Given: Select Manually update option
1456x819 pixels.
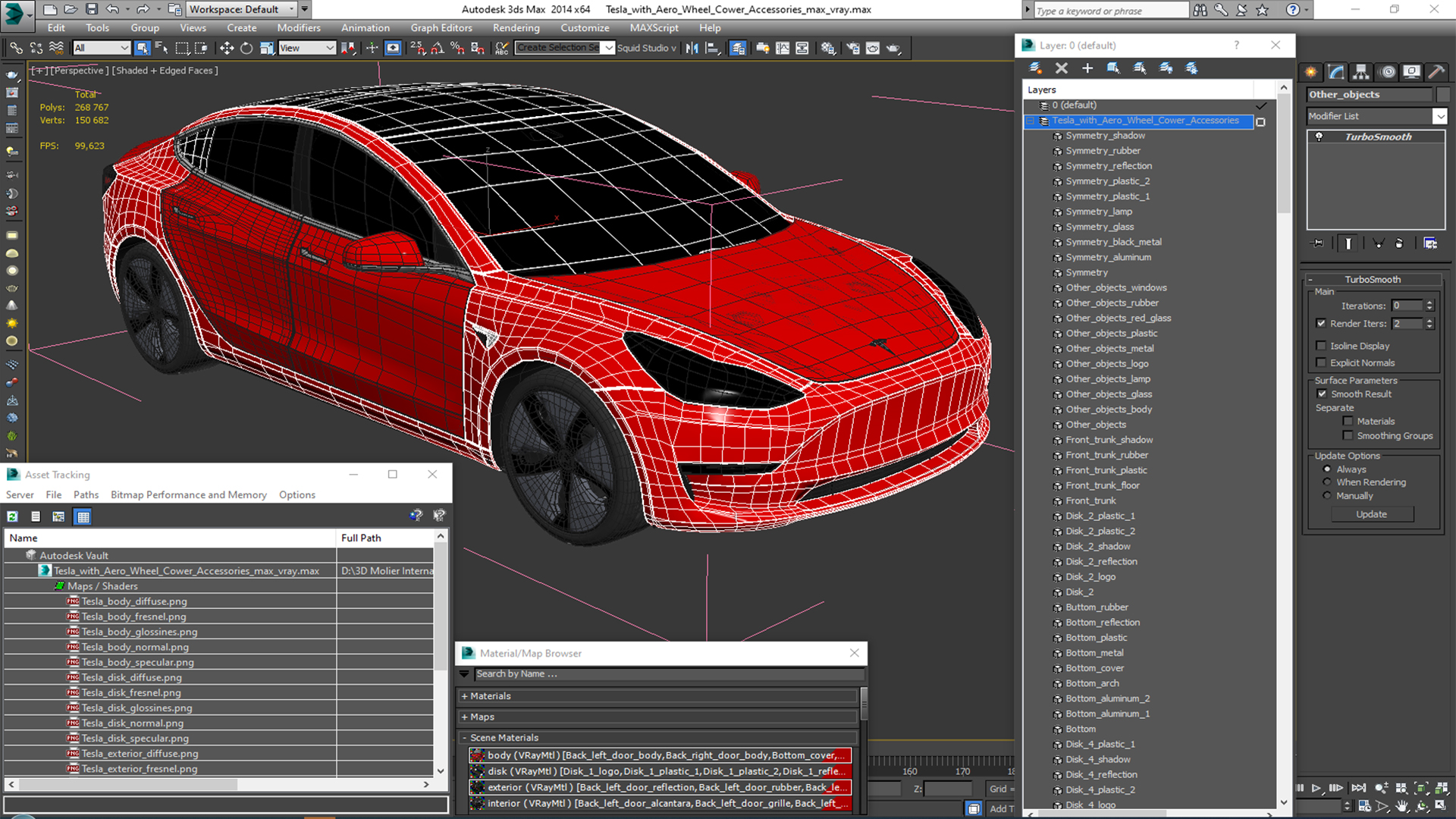Looking at the screenshot, I should [x=1327, y=496].
